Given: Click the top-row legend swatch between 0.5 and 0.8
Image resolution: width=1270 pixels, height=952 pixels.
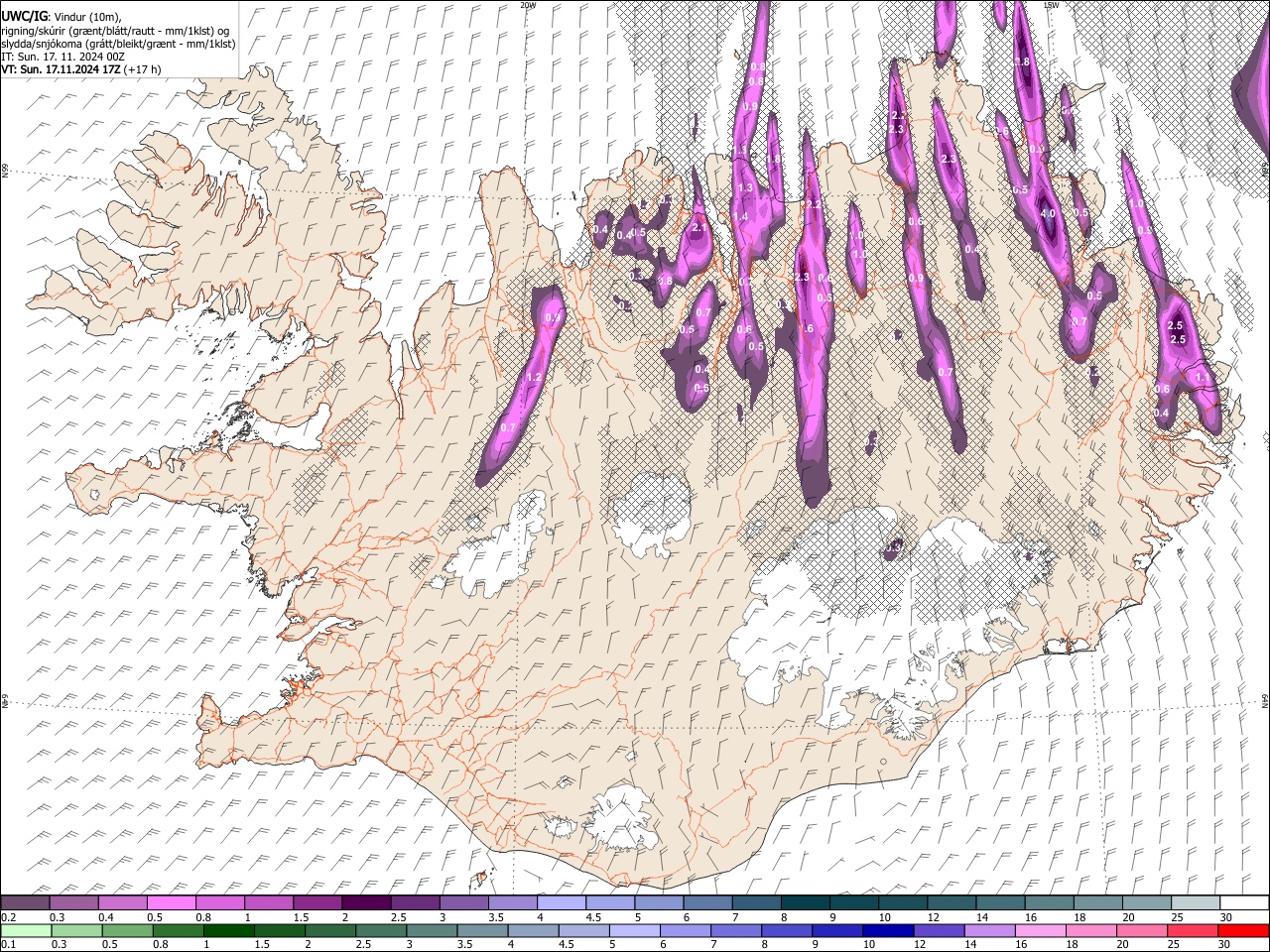Looking at the screenshot, I should tap(171, 902).
